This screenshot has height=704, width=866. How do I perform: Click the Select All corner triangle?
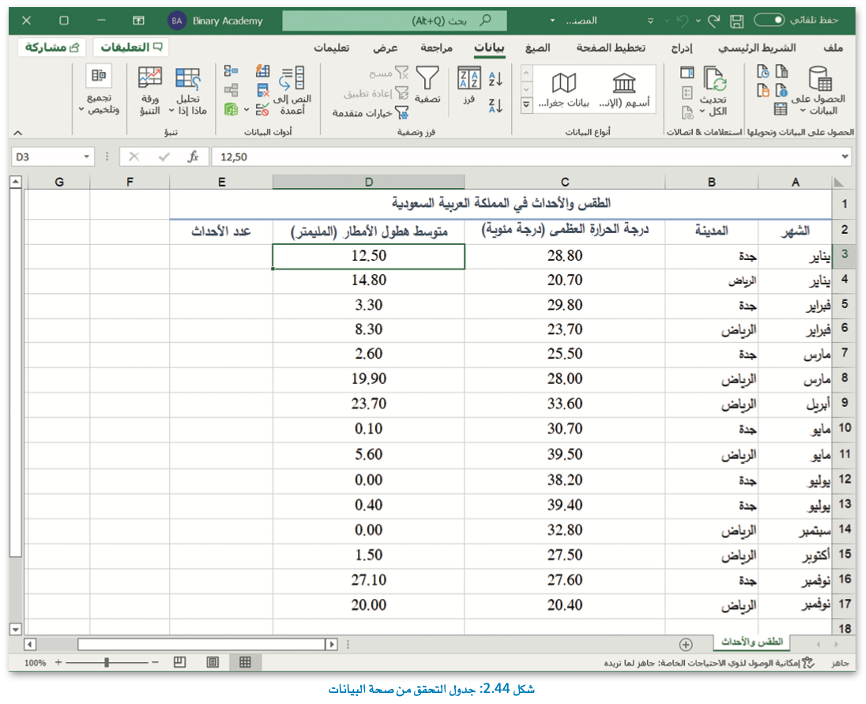click(x=839, y=182)
